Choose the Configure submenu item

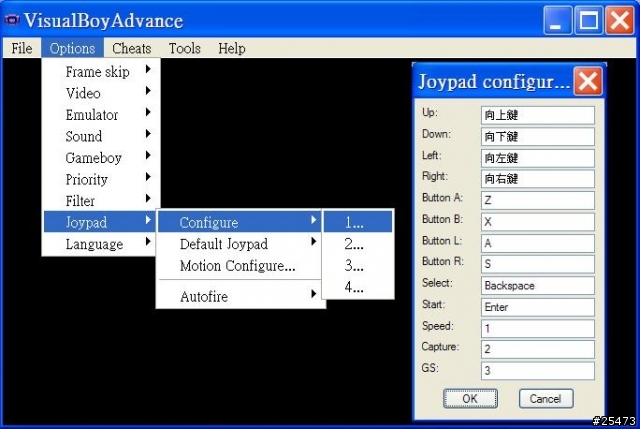click(x=240, y=222)
